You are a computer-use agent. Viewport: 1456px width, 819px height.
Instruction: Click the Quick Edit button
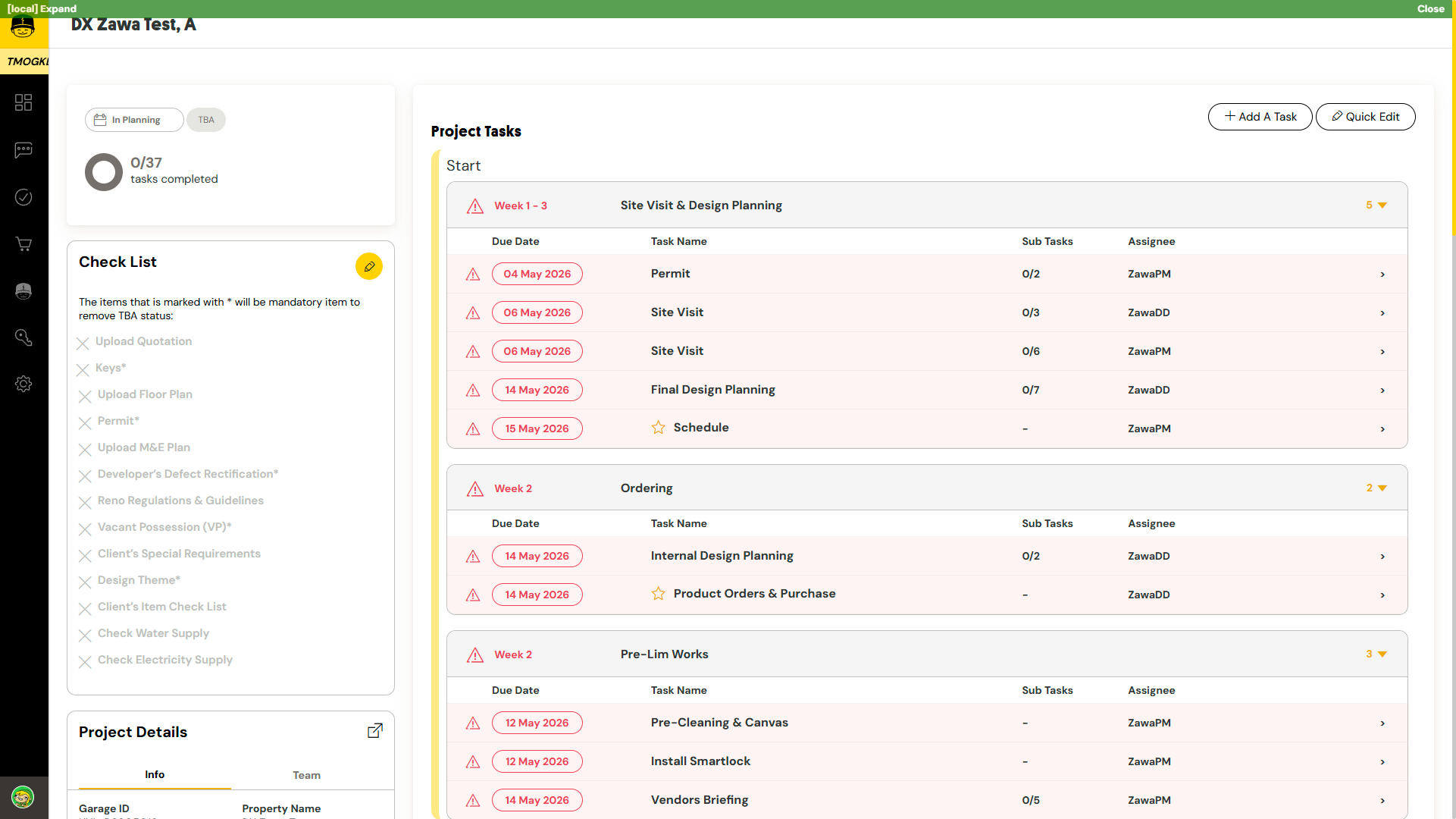(x=1365, y=117)
